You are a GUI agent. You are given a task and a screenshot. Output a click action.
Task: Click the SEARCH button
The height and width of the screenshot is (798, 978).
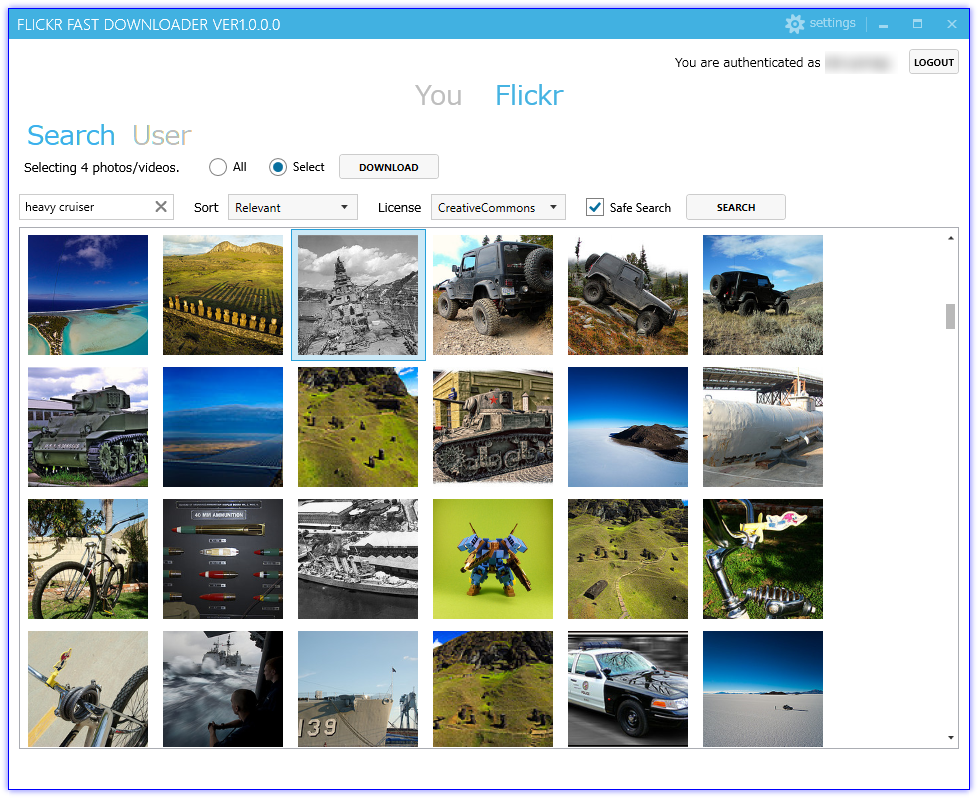[735, 207]
